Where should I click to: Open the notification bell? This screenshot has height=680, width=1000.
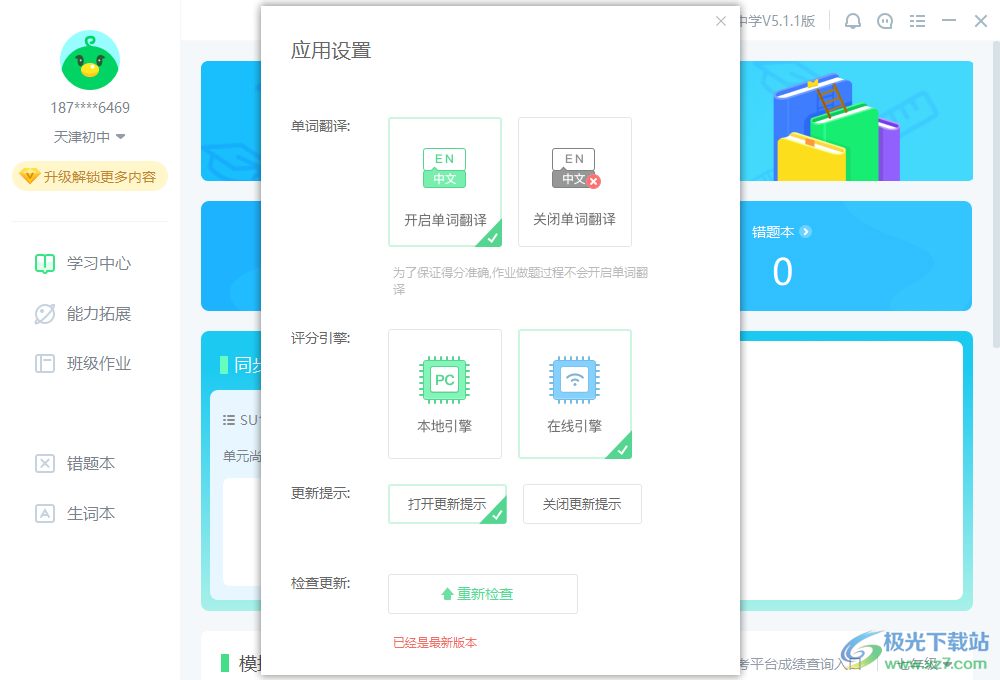853,21
